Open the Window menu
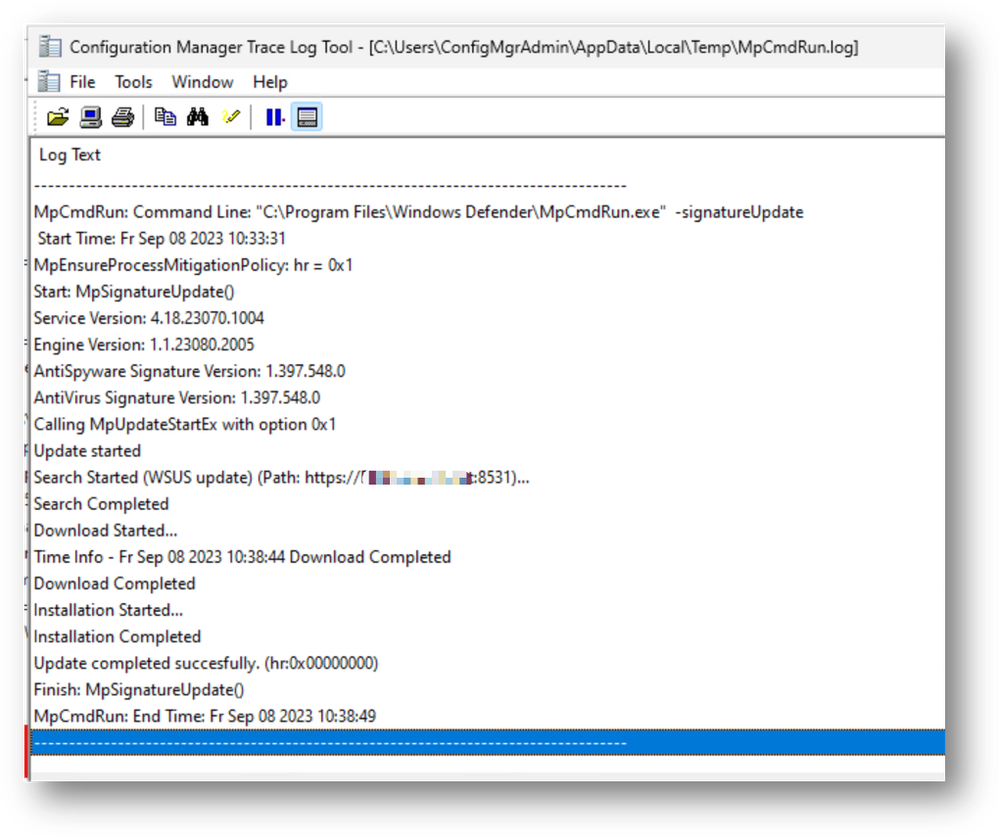This screenshot has height=836, width=999. coord(203,82)
